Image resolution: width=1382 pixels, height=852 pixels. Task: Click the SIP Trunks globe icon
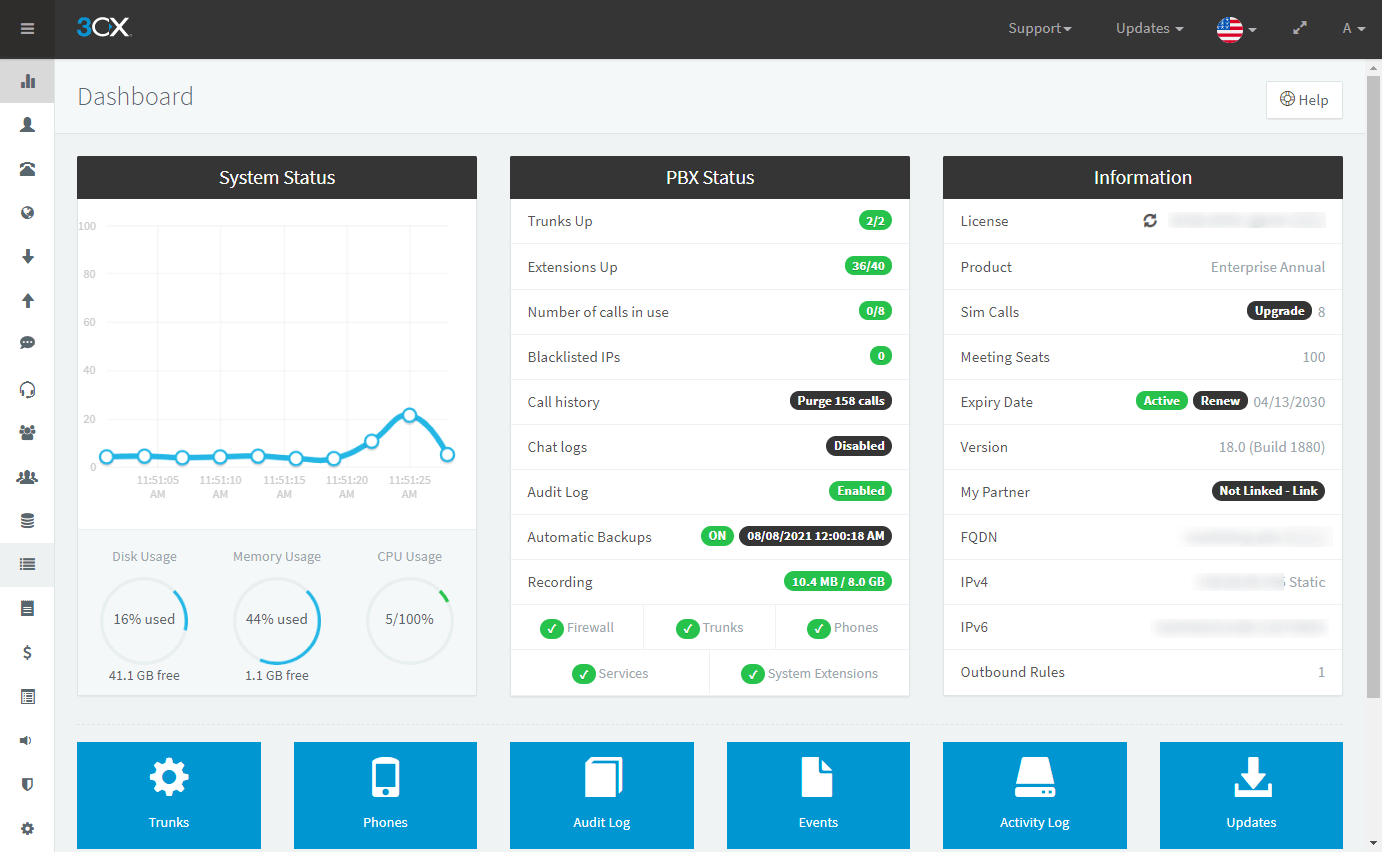click(x=27, y=212)
